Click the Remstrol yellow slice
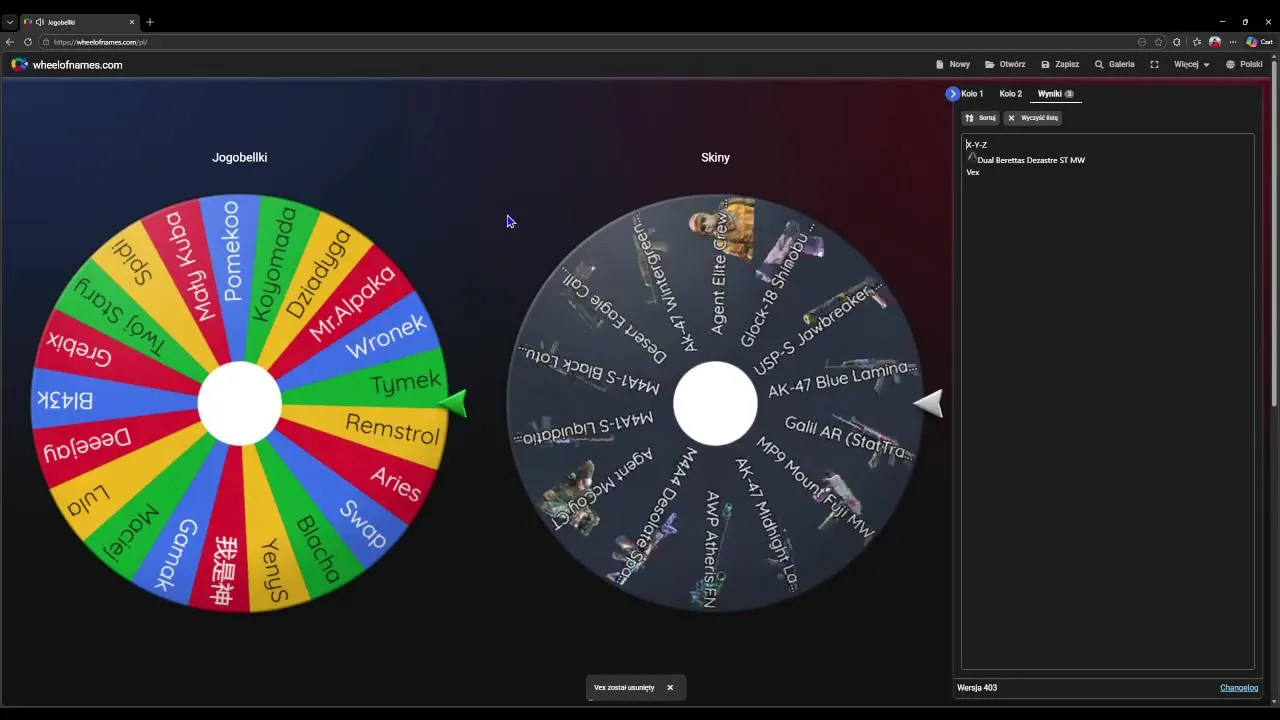1280x720 pixels. 392,429
